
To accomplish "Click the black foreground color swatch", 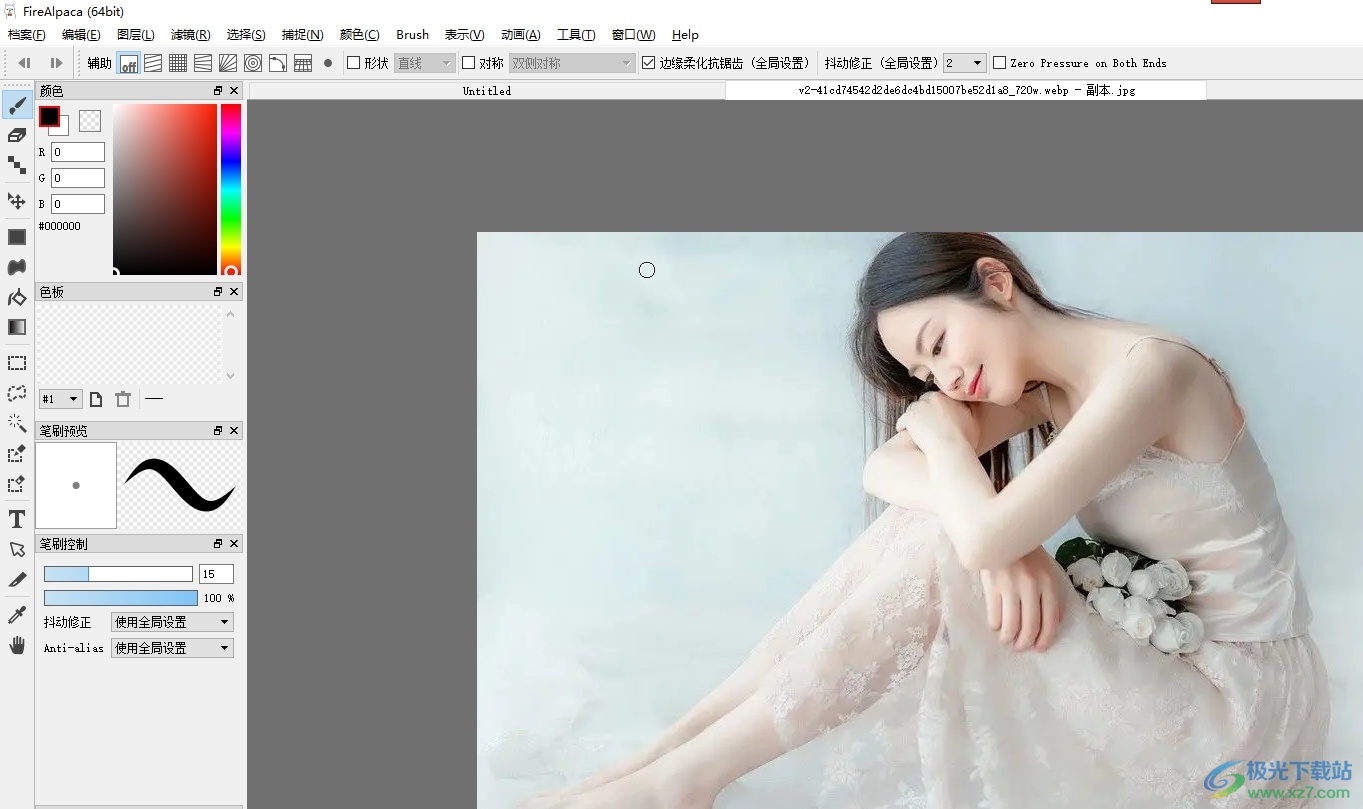I will pos(49,117).
